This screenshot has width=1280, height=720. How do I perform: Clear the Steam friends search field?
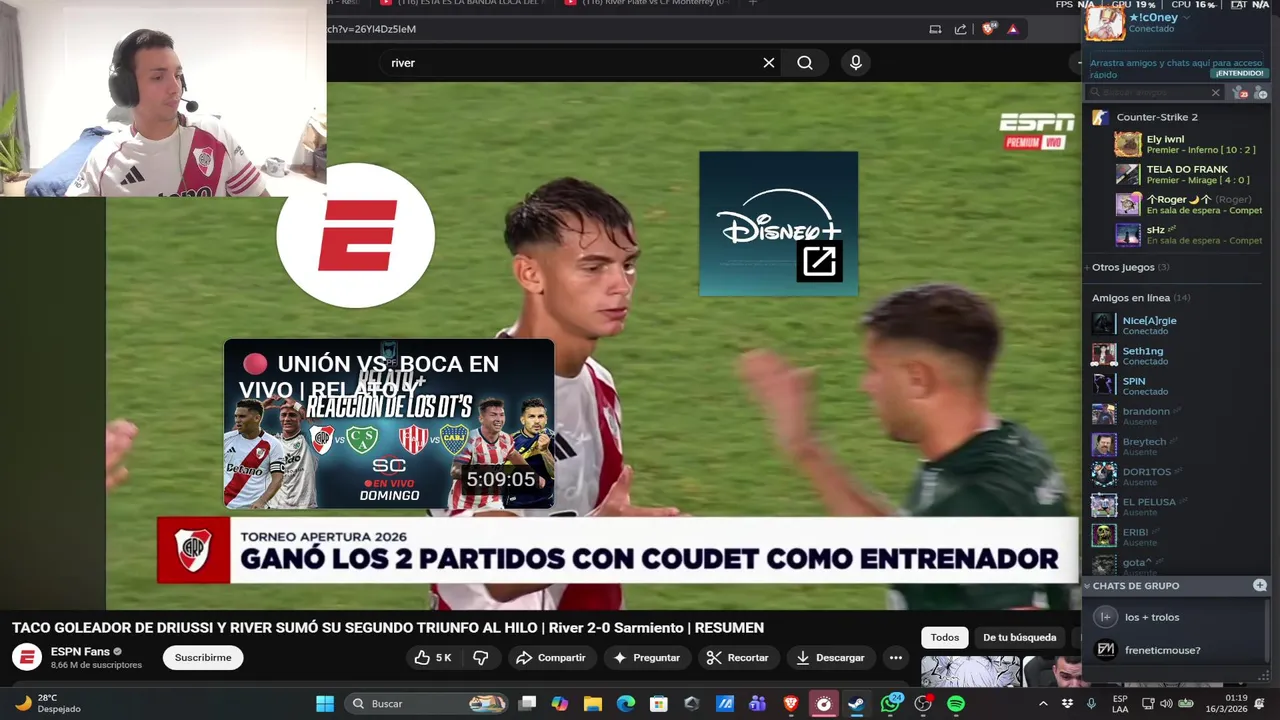[x=1215, y=92]
